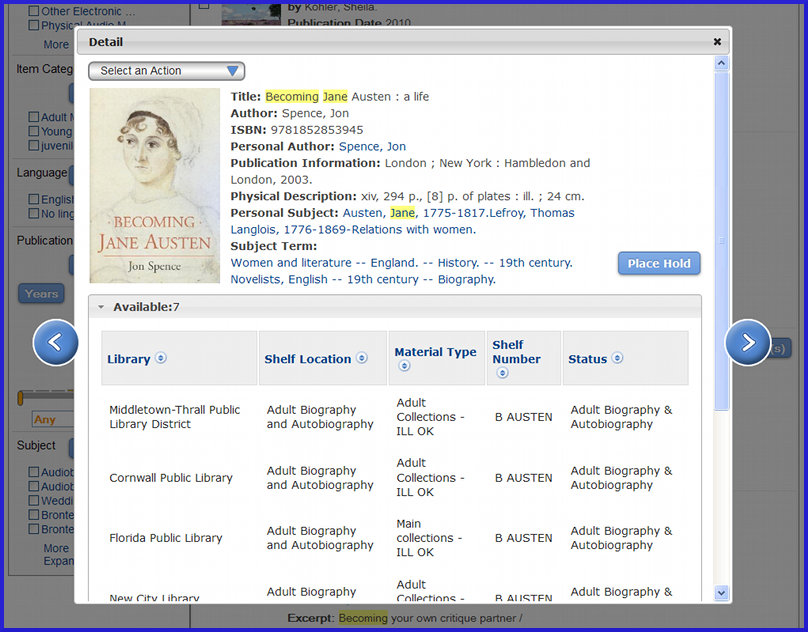Select the Florida Public Library row

(395, 538)
